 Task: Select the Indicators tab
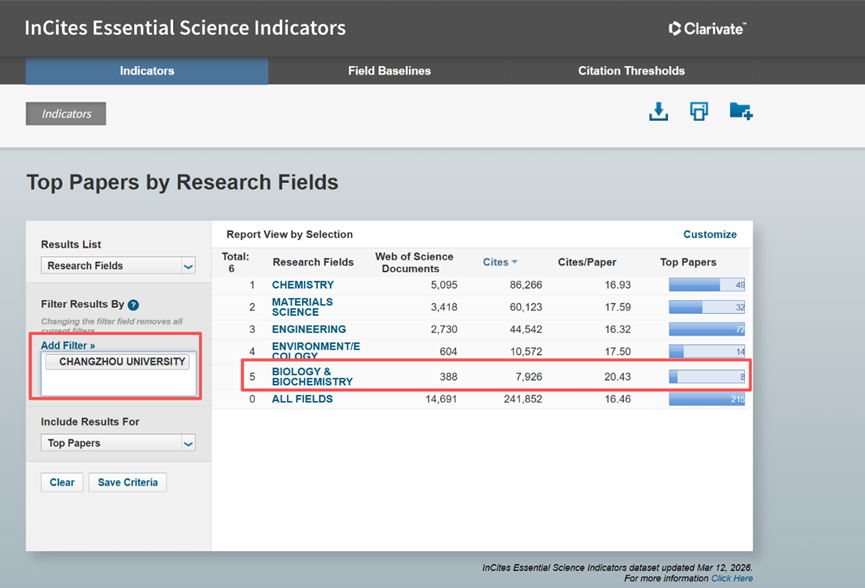point(147,71)
